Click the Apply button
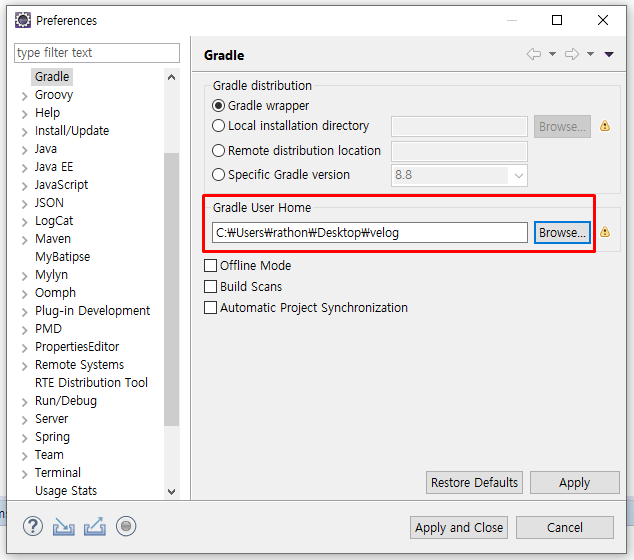 pyautogui.click(x=575, y=482)
